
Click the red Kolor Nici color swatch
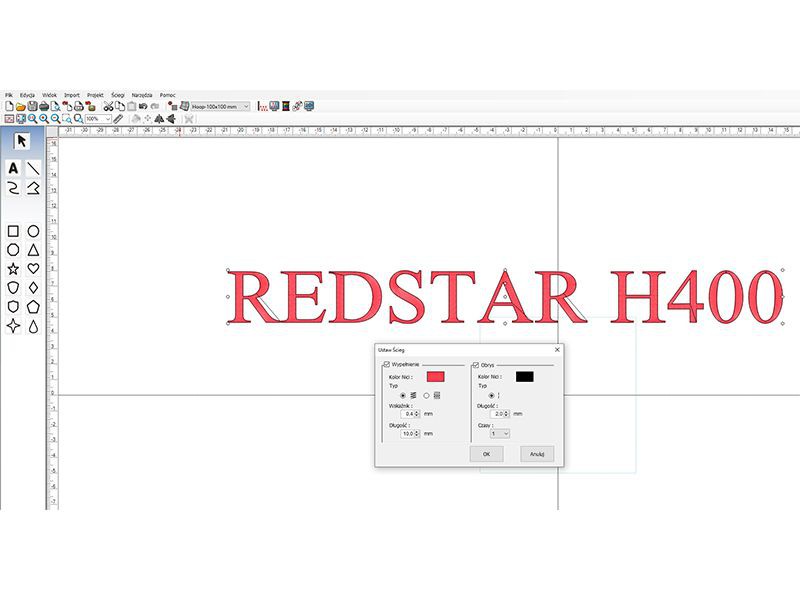click(435, 376)
